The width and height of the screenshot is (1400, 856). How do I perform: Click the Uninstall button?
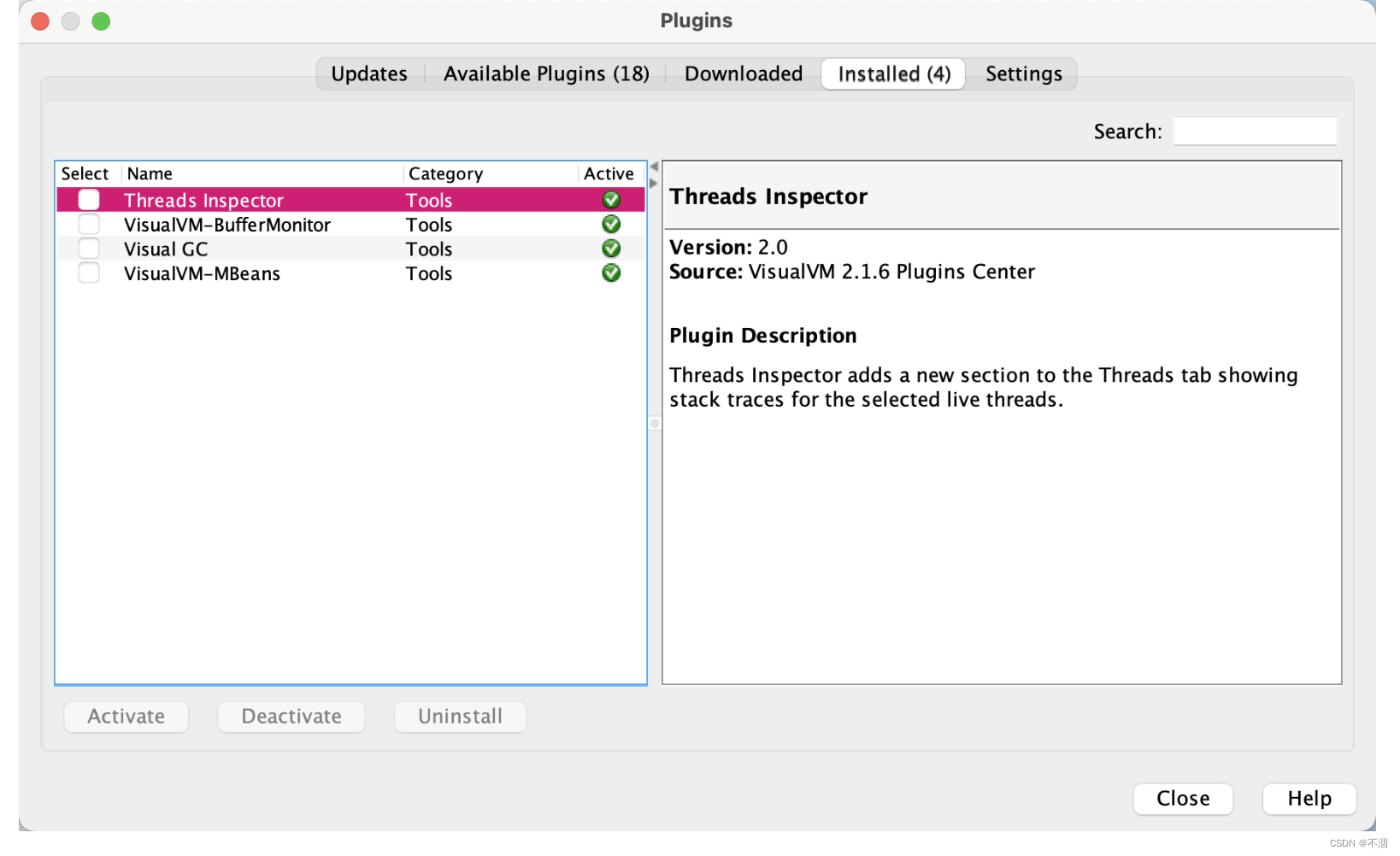click(x=460, y=717)
